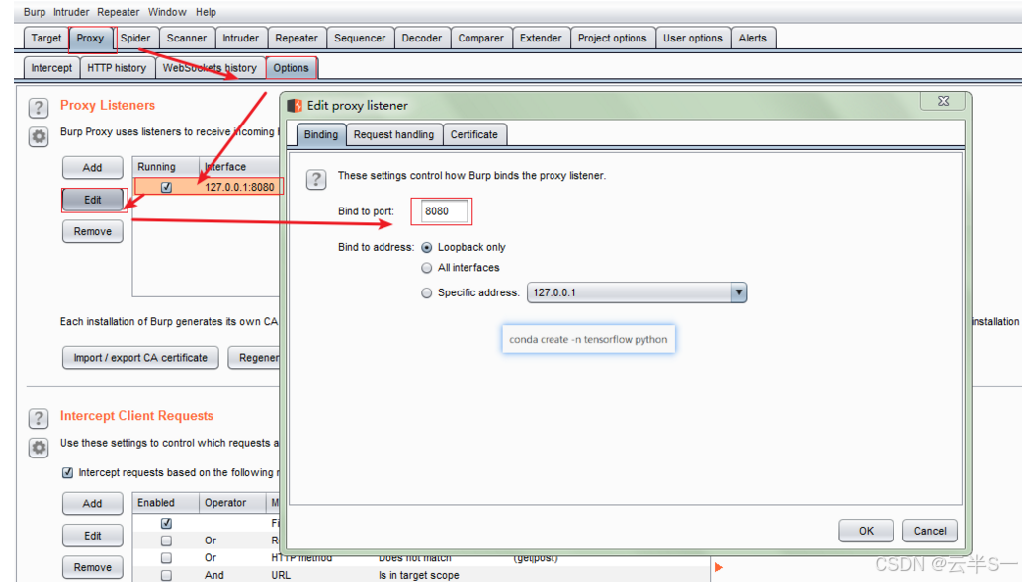
Task: Switch to Target tab
Action: (x=46, y=38)
